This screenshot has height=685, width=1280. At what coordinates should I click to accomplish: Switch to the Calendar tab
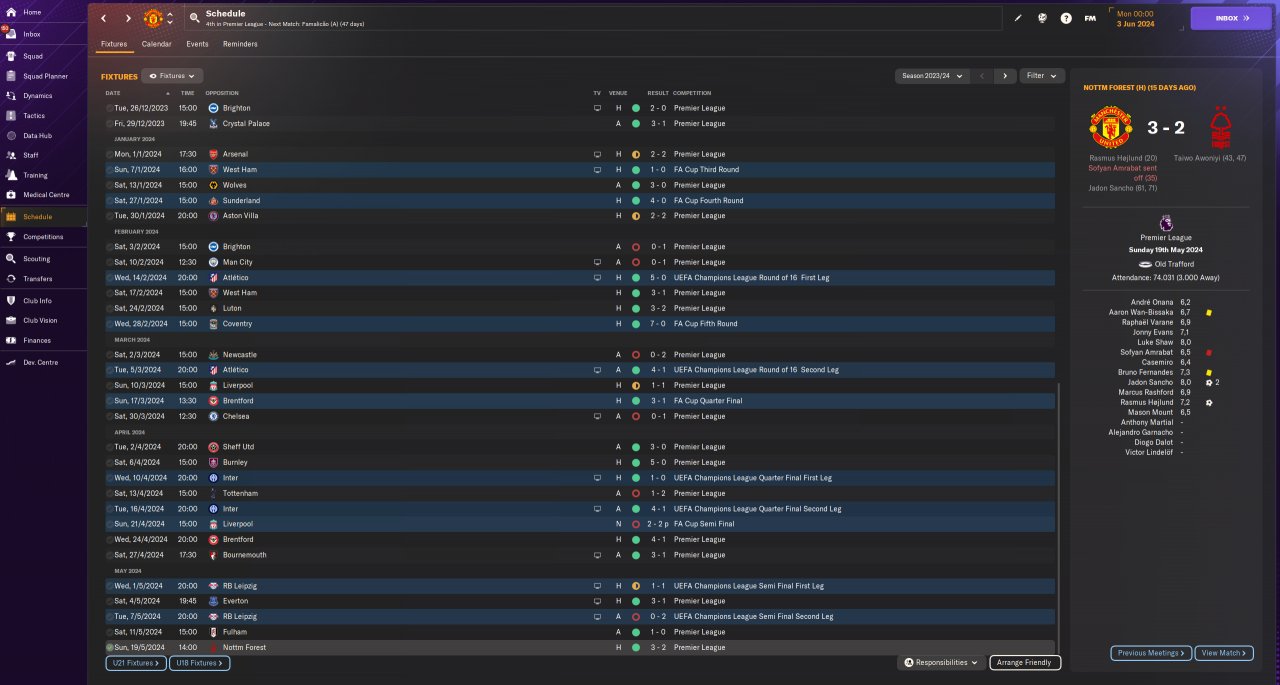[x=156, y=44]
